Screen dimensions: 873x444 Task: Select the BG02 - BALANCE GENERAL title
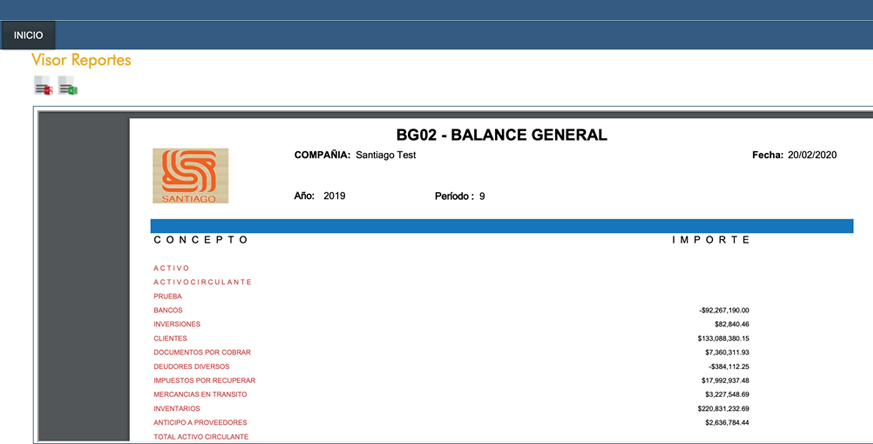pos(502,135)
